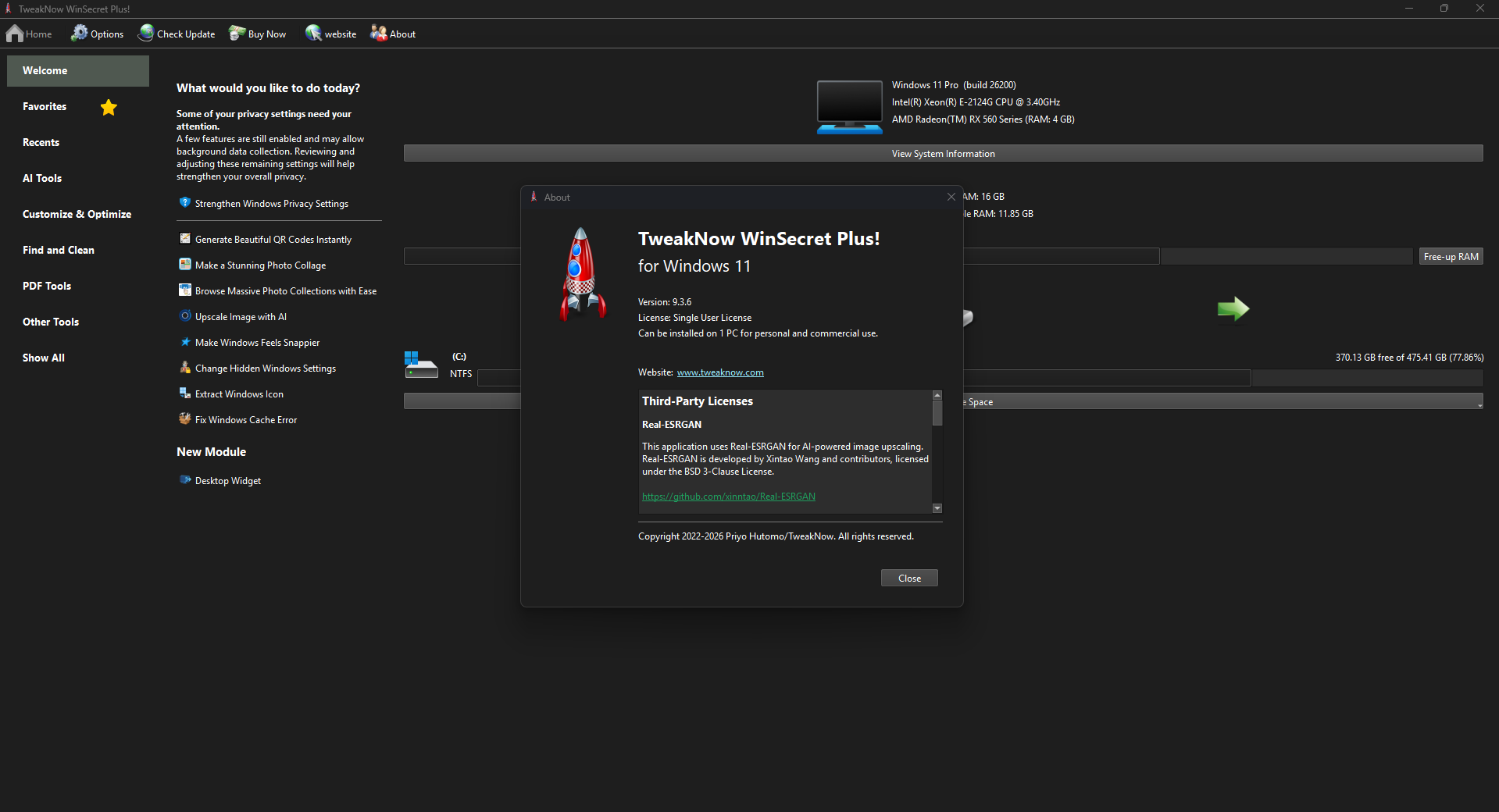Click the Browse Photo Collections icon
The image size is (1499, 812).
click(x=185, y=290)
